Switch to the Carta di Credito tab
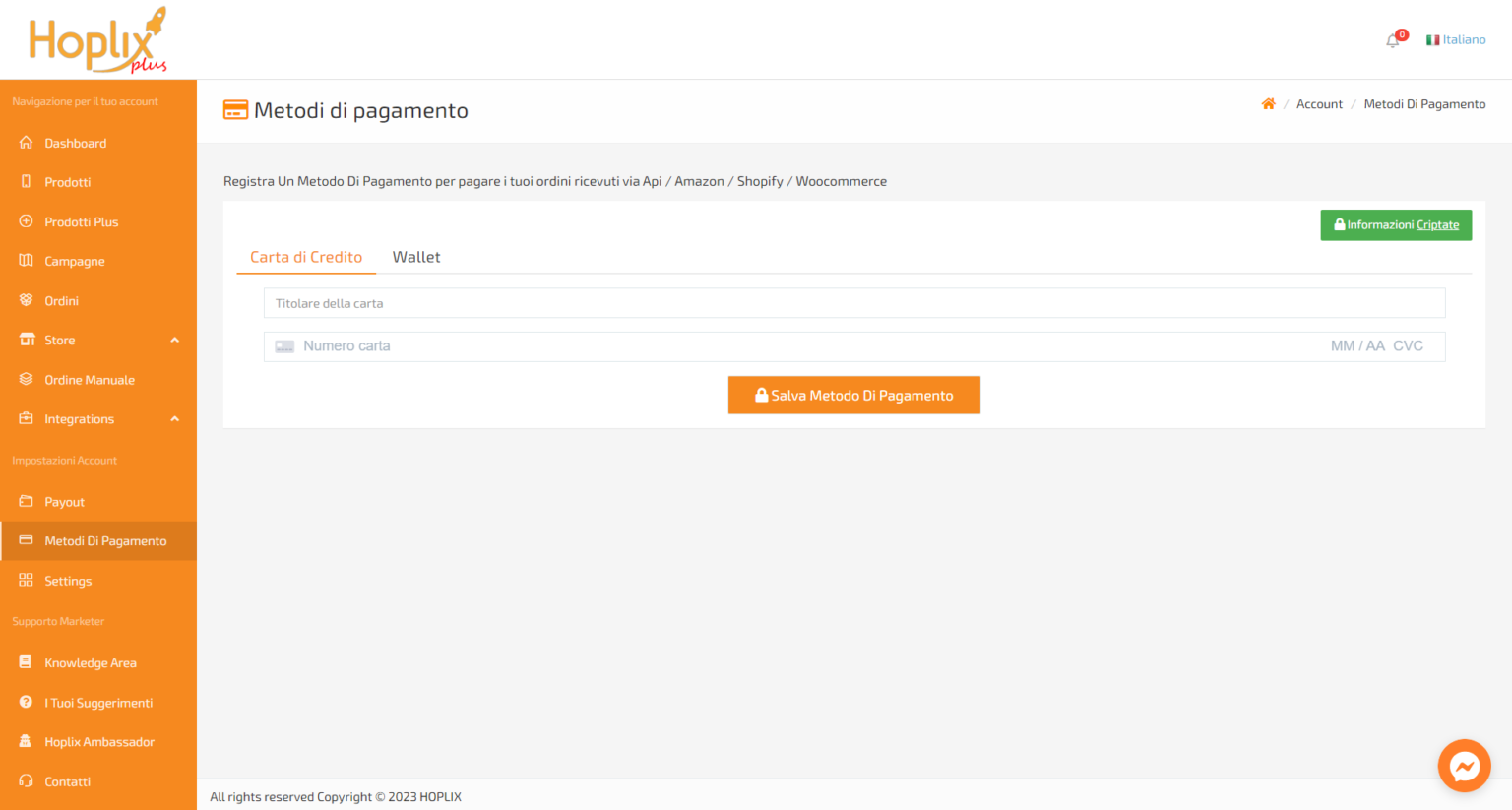 click(306, 257)
